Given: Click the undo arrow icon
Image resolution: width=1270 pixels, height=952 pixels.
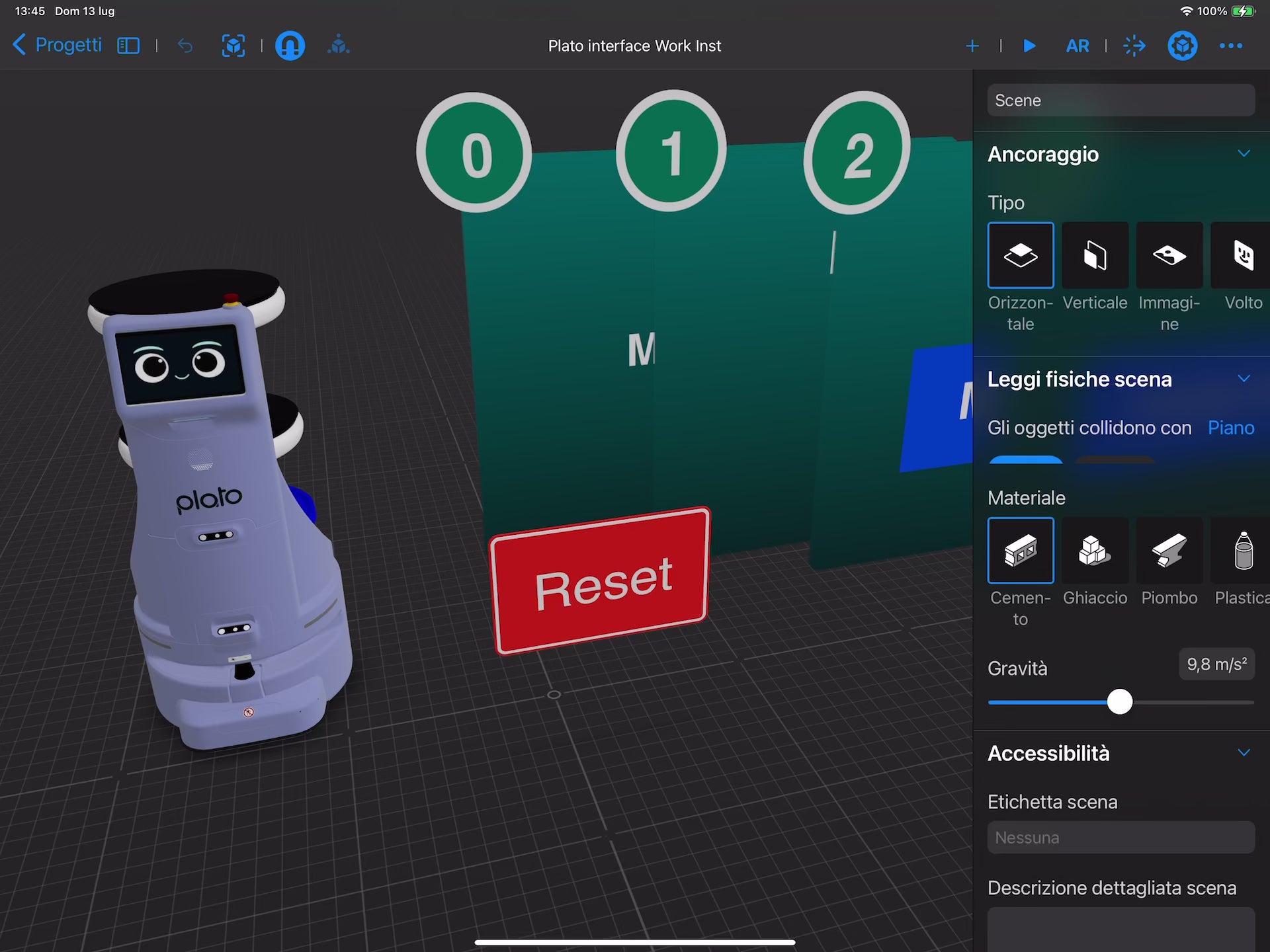Looking at the screenshot, I should click(x=185, y=46).
